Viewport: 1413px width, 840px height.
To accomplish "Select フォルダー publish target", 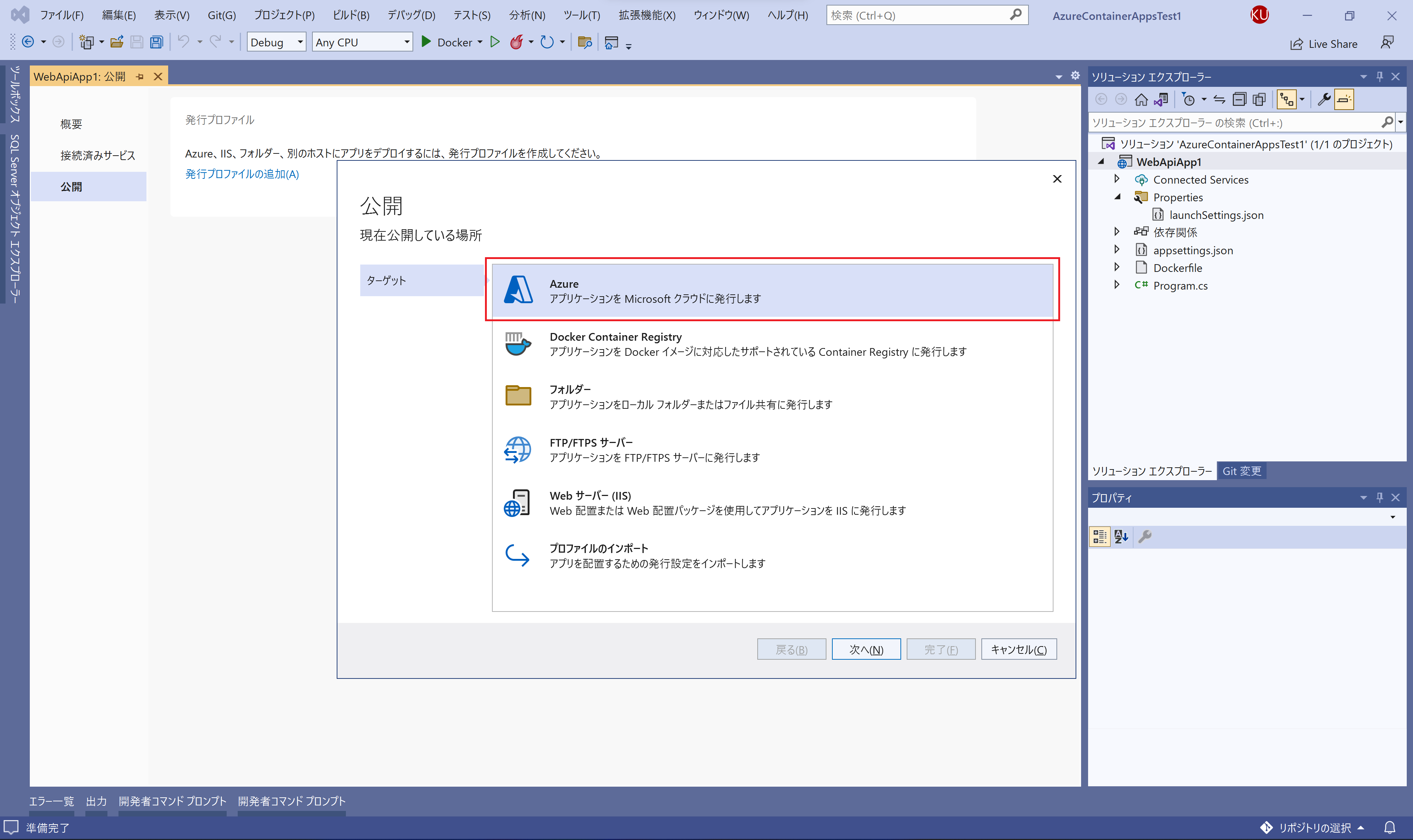I will click(x=772, y=397).
